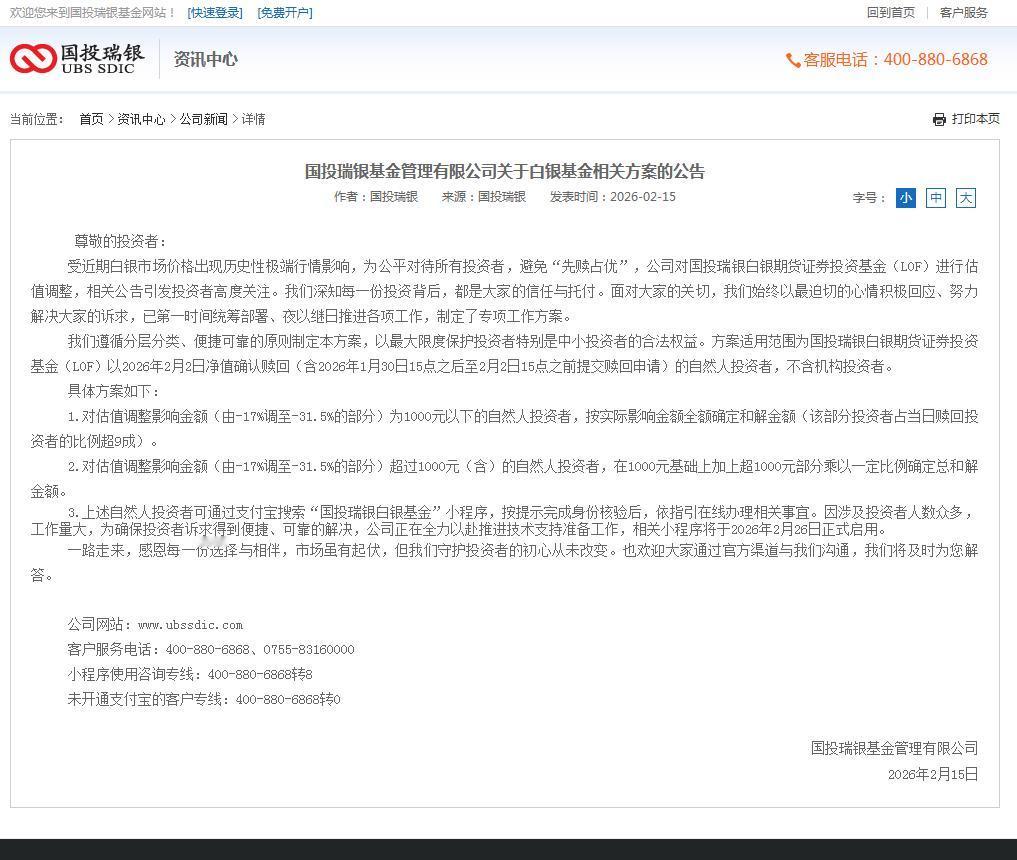The height and width of the screenshot is (860, 1017).
Task: Click the announcement title about 白银基金方案
Action: [505, 172]
